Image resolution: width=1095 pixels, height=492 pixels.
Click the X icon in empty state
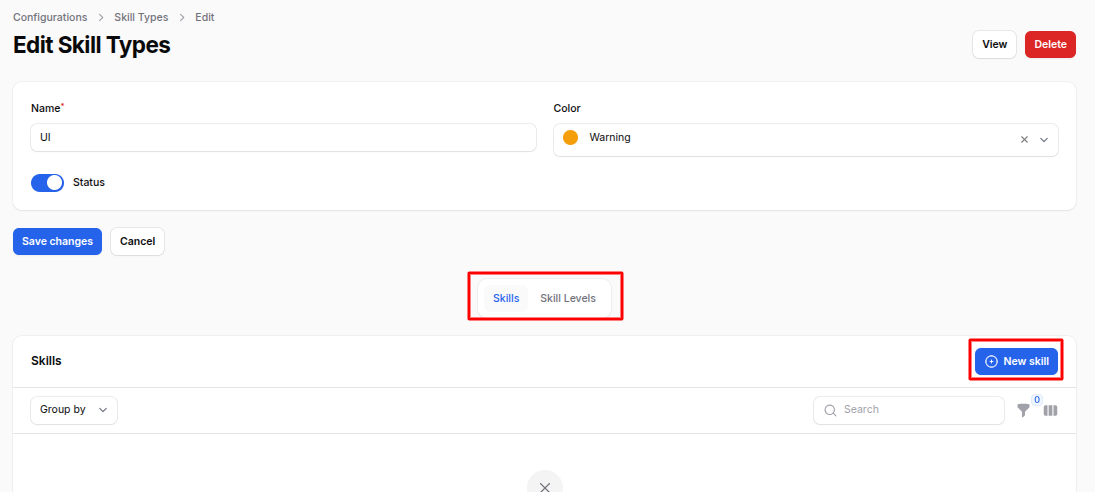tap(545, 486)
